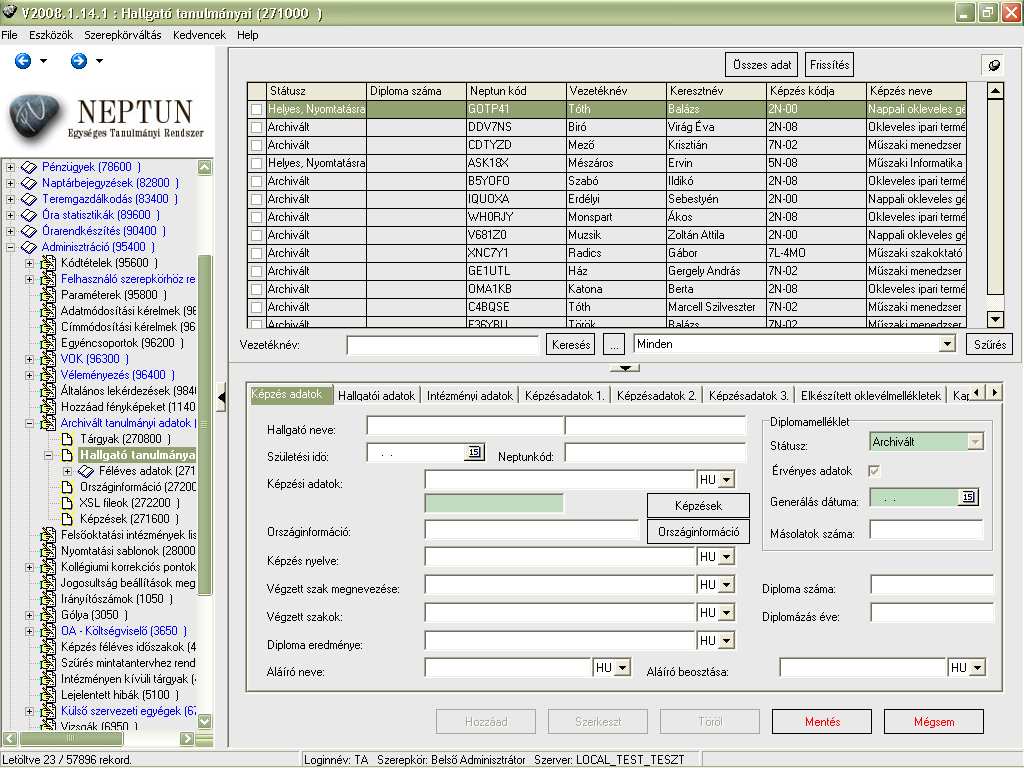1024x768 pixels.
Task: Click the blue back navigation arrow
Action: [x=23, y=61]
